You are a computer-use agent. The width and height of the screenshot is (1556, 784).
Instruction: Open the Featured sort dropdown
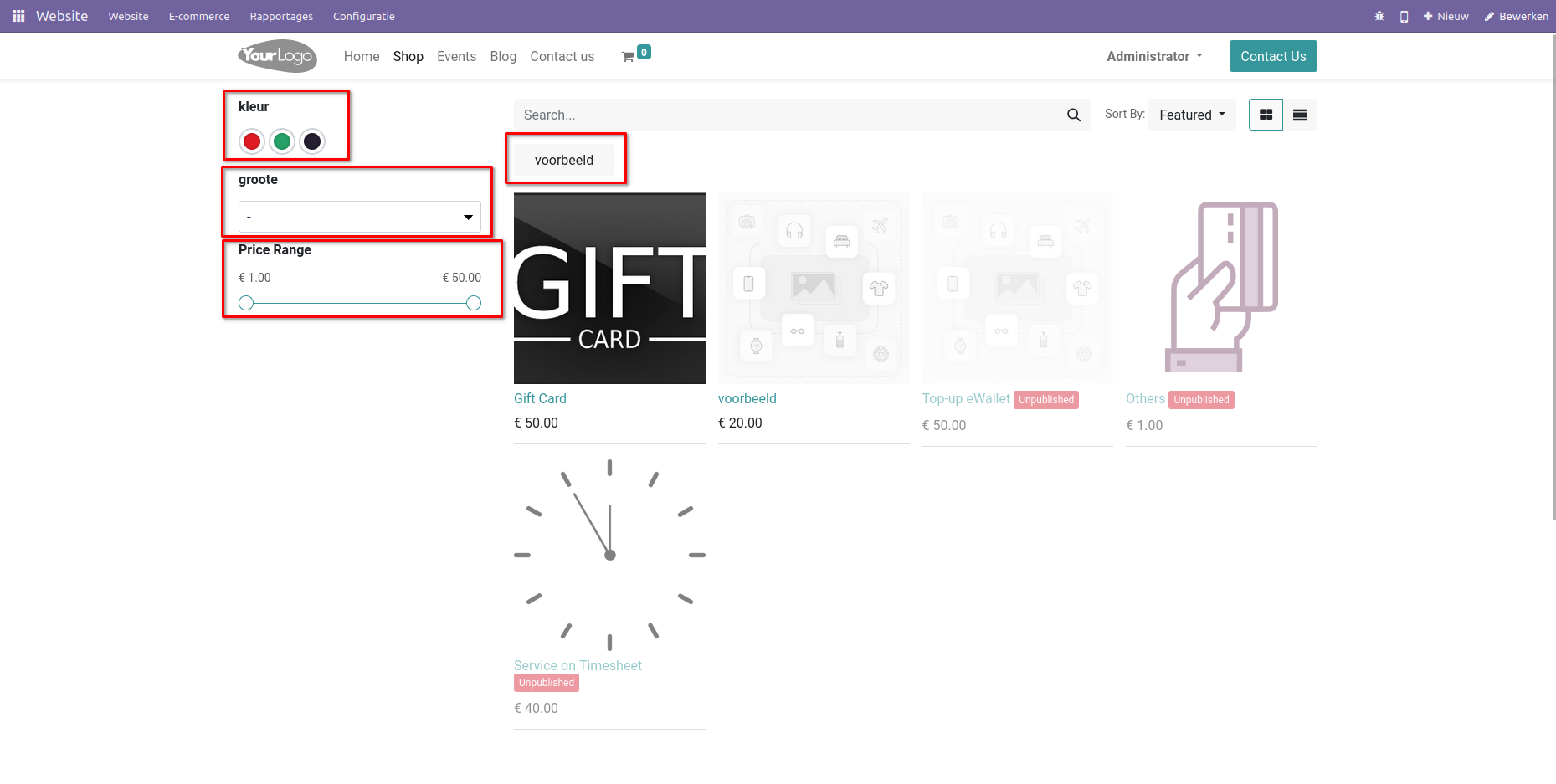coord(1190,115)
